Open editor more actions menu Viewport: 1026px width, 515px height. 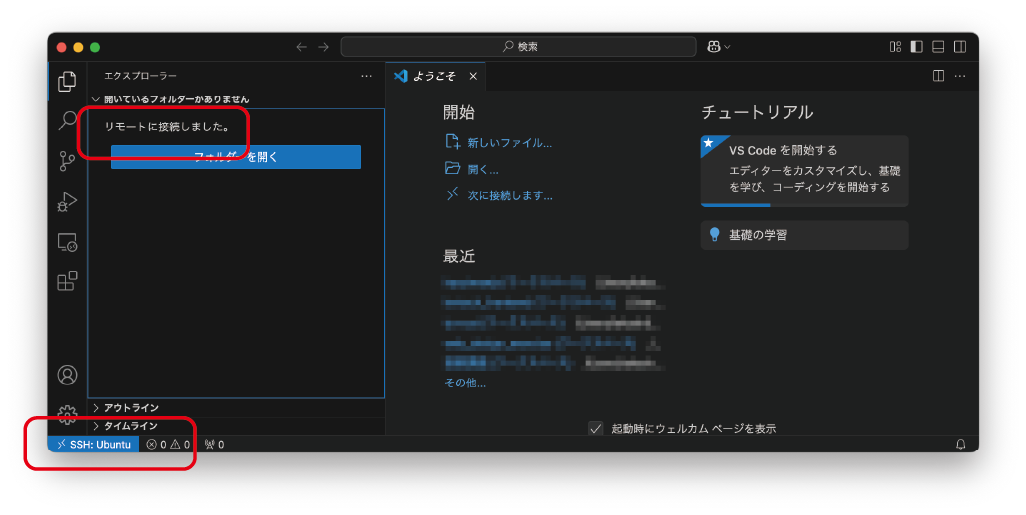[x=960, y=76]
